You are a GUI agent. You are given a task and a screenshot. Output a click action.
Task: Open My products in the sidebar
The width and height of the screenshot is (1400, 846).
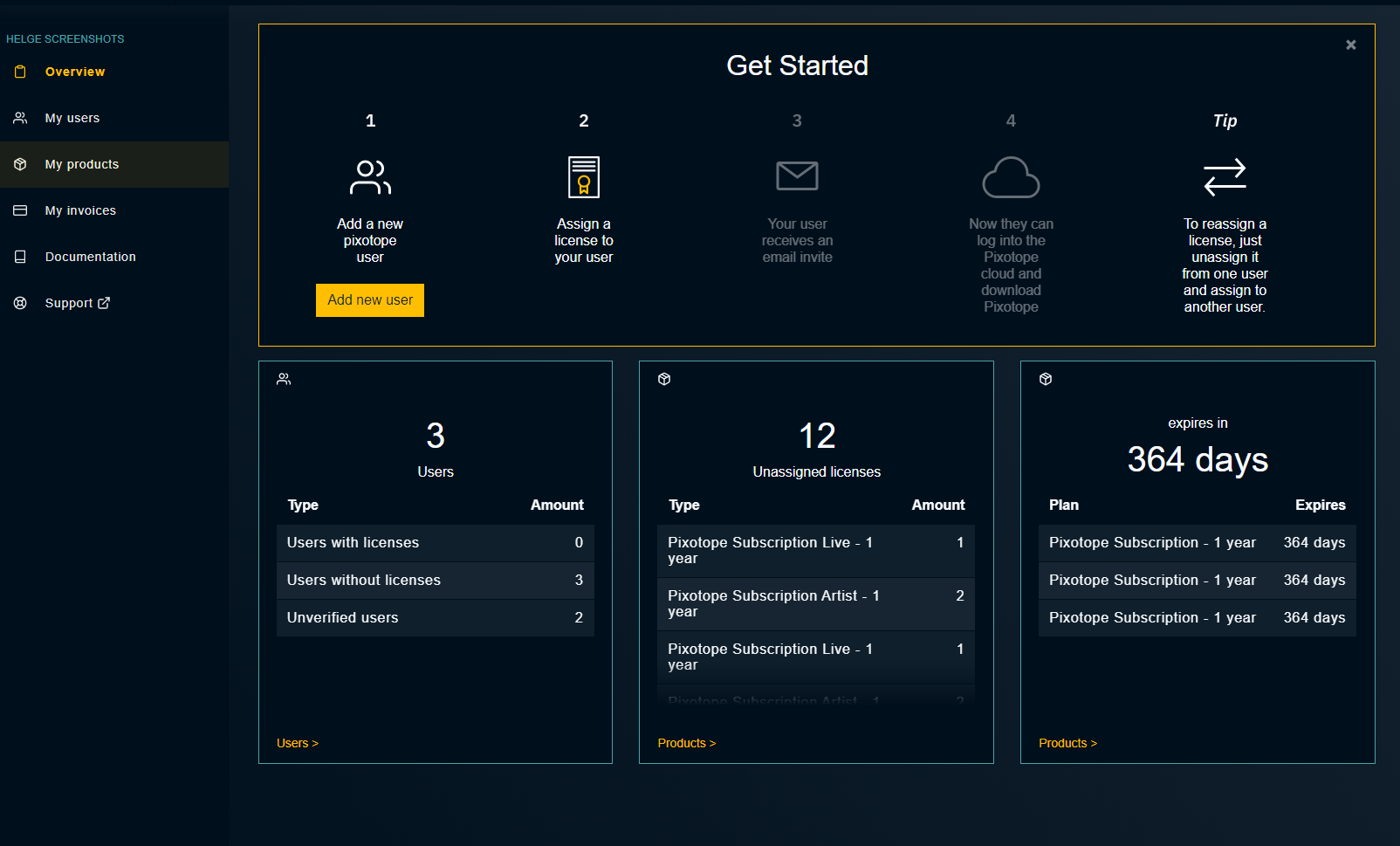click(x=82, y=164)
